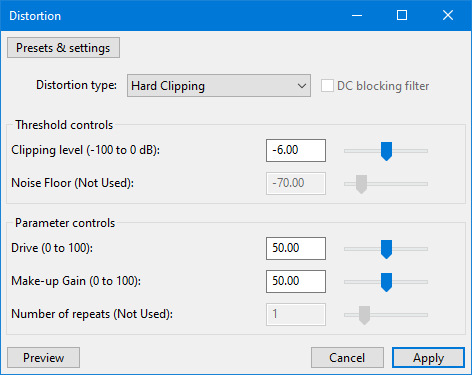Click the Make-up Gain value field

(296, 281)
